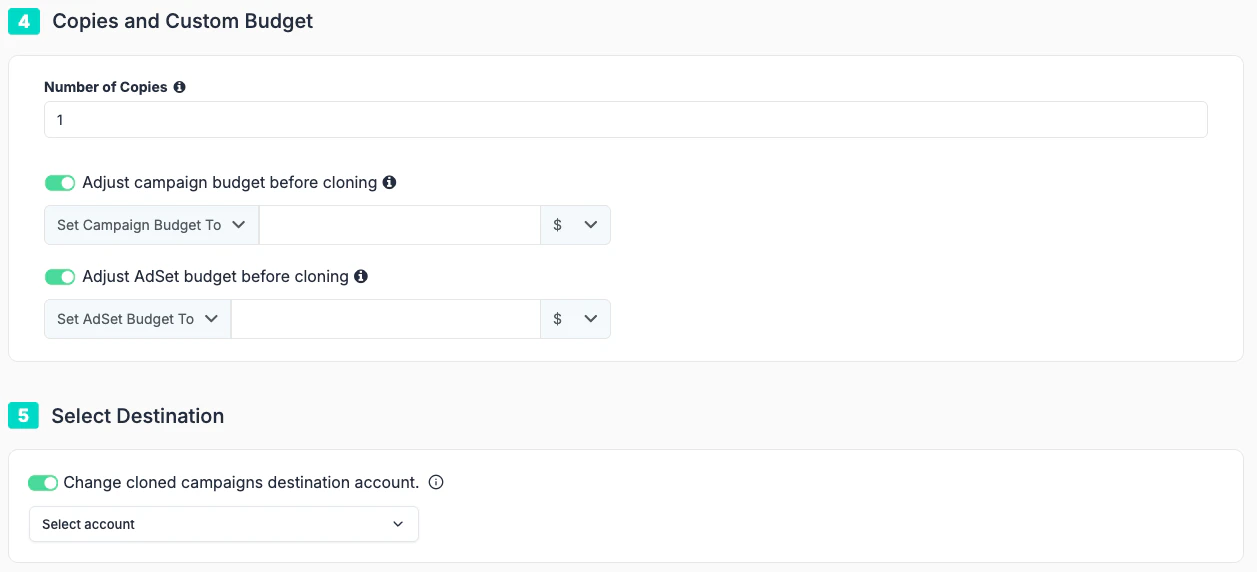Click the step 4 number badge
1257x572 pixels.
pyautogui.click(x=24, y=21)
